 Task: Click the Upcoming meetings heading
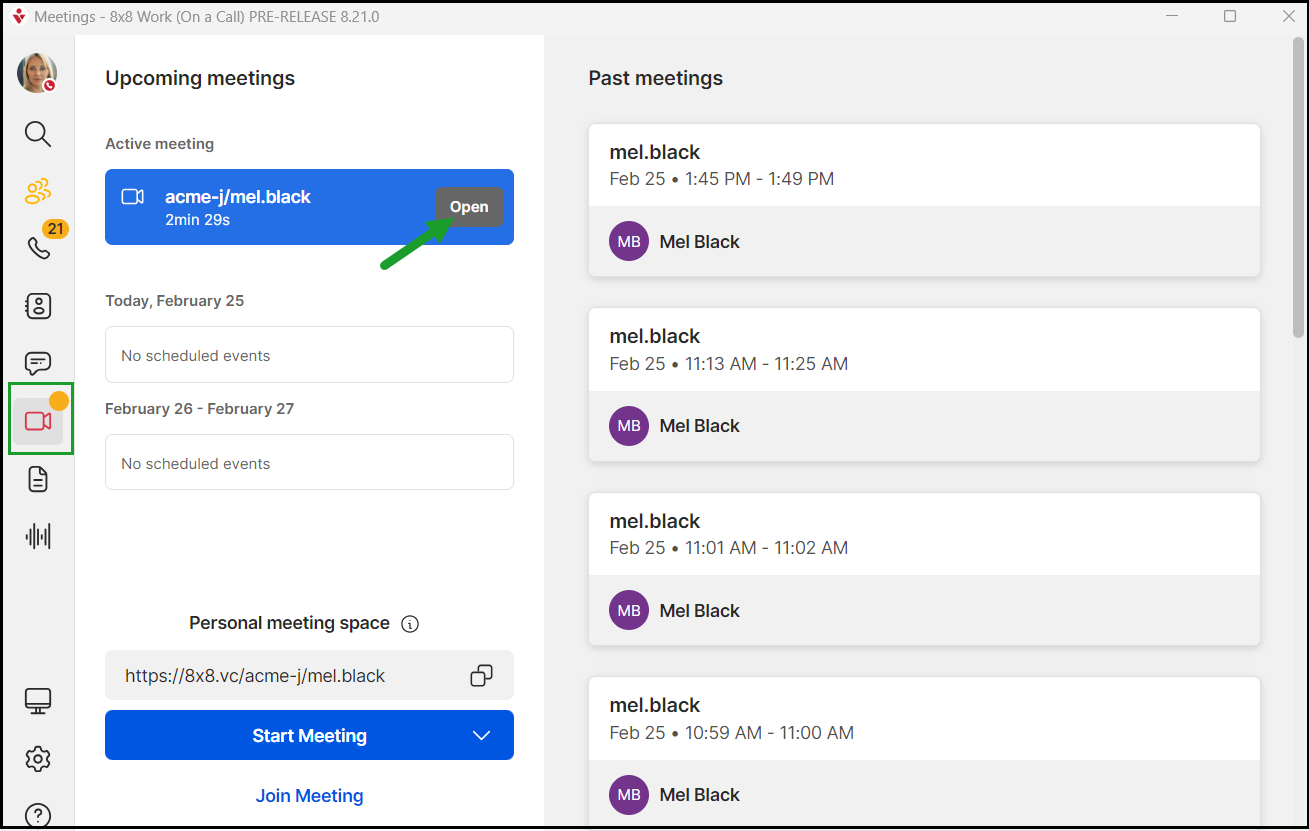click(x=200, y=78)
